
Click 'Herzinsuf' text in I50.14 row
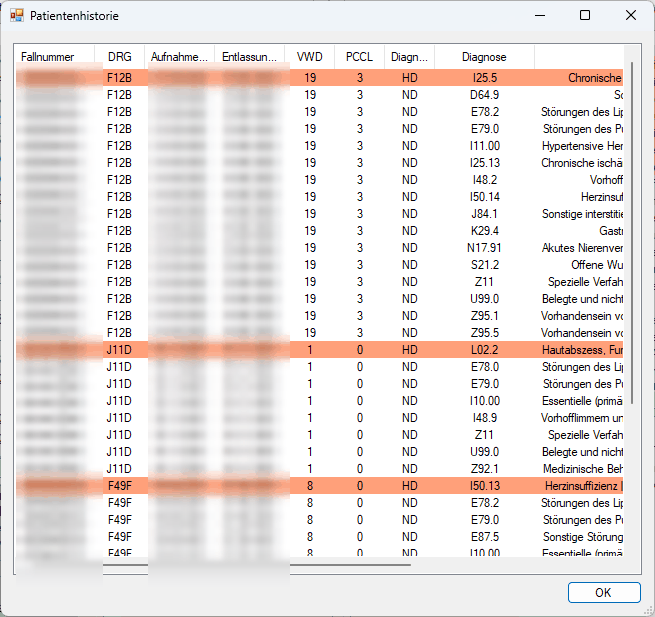[602, 197]
